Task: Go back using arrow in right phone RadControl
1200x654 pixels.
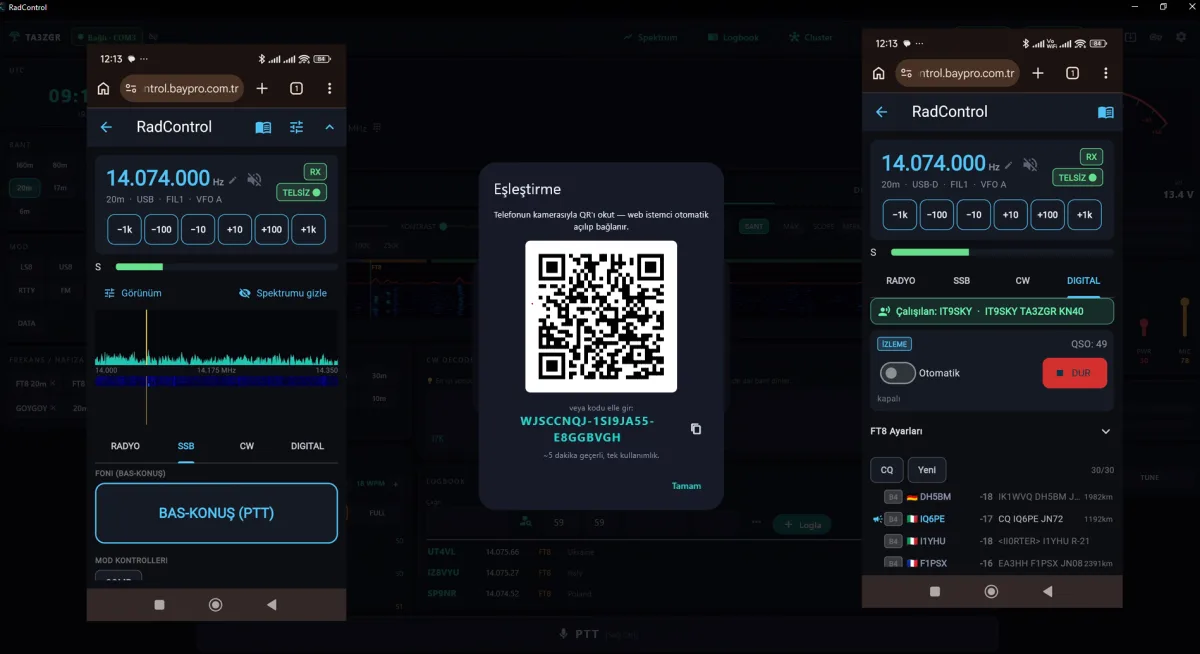Action: point(881,112)
